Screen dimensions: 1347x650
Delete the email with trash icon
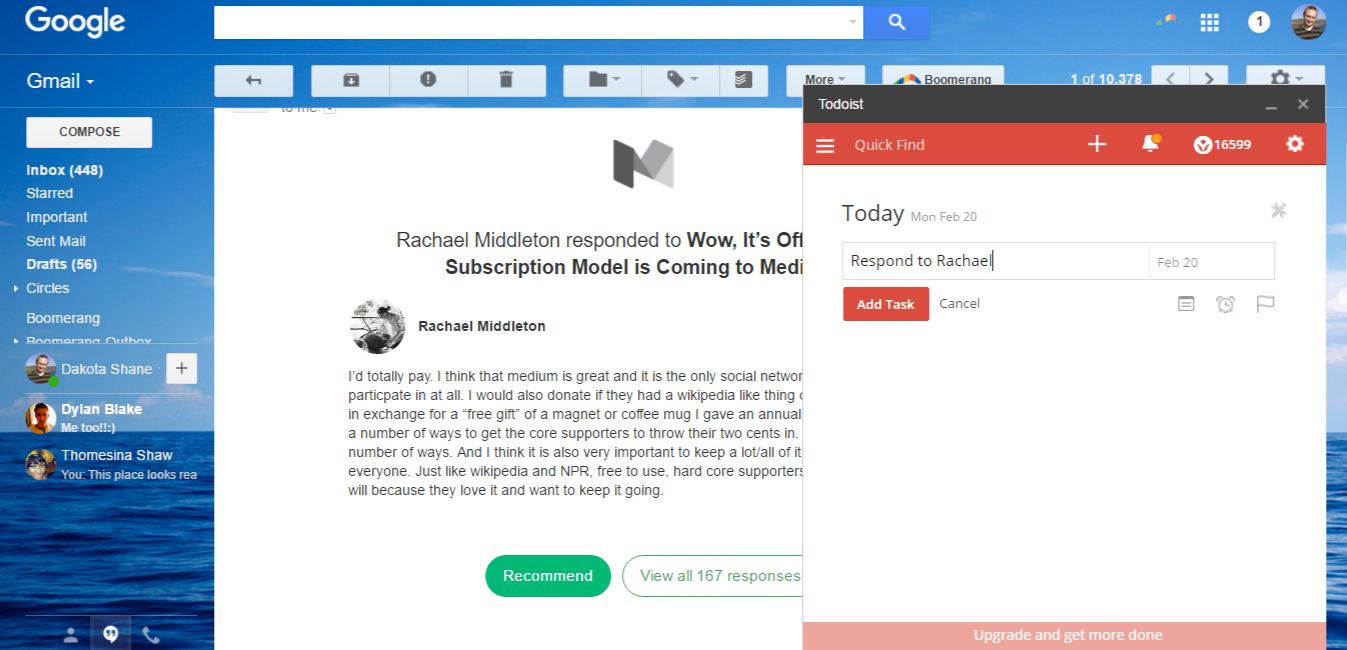click(506, 80)
